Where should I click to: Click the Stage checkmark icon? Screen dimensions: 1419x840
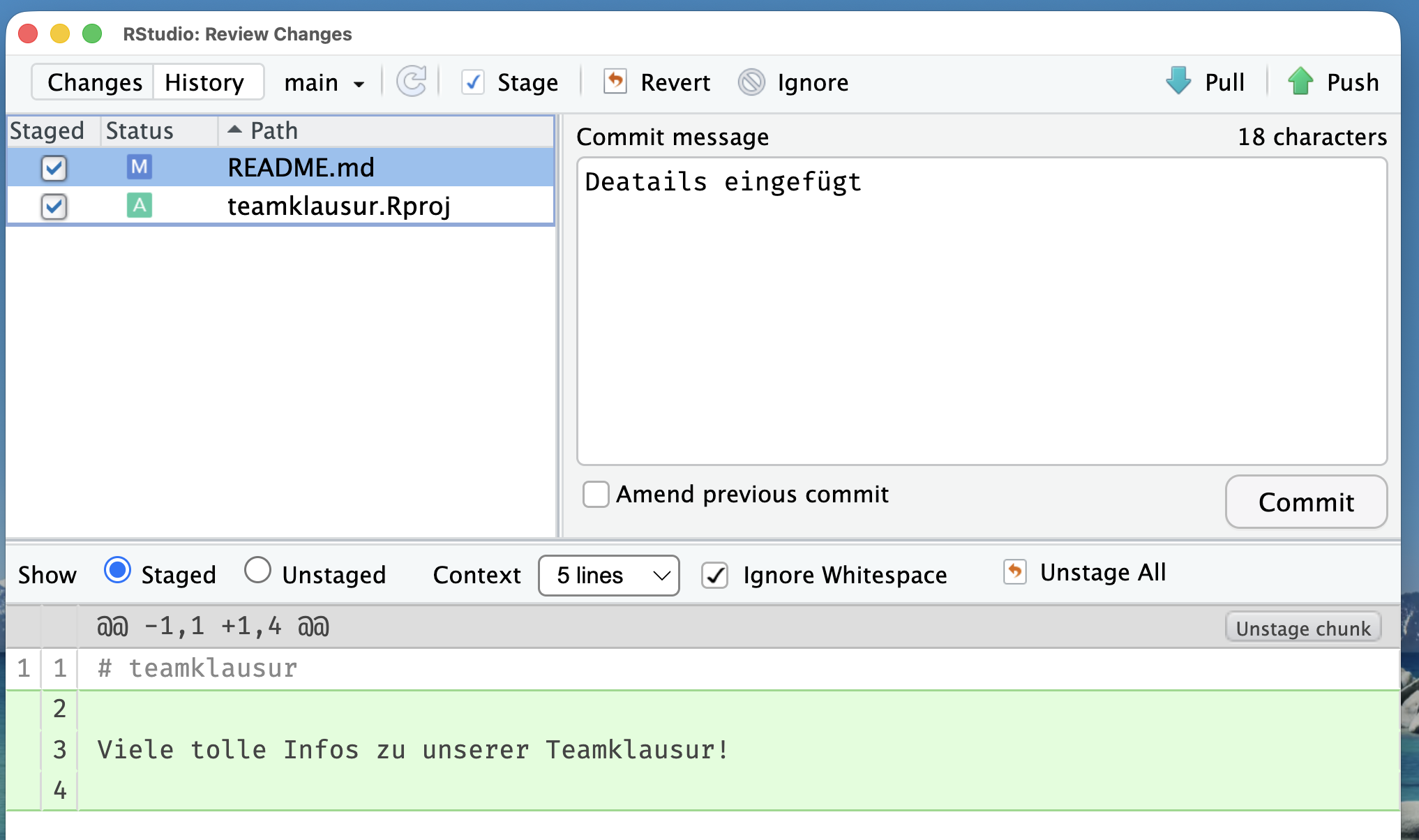(x=473, y=82)
